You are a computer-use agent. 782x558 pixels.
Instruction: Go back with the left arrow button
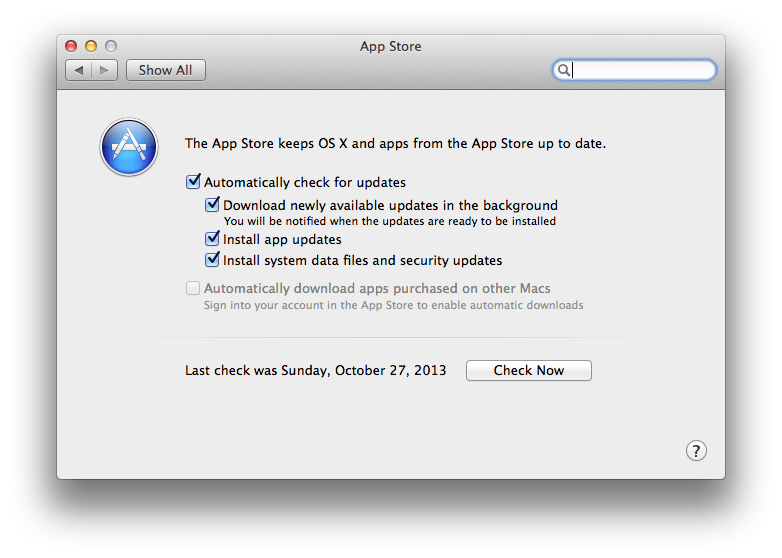click(x=79, y=70)
